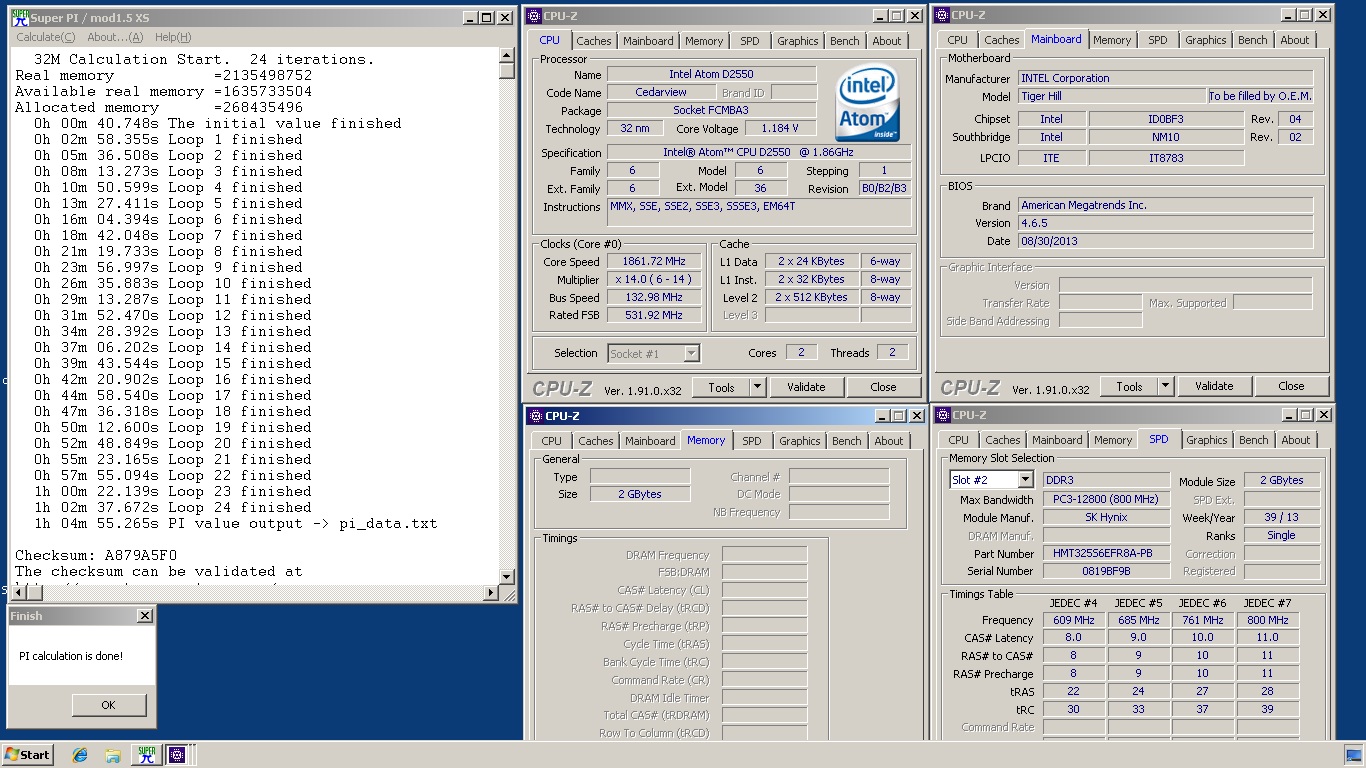Click the CPU-Z title icon in the Memory timings window
The height and width of the screenshot is (768, 1366).
(536, 416)
